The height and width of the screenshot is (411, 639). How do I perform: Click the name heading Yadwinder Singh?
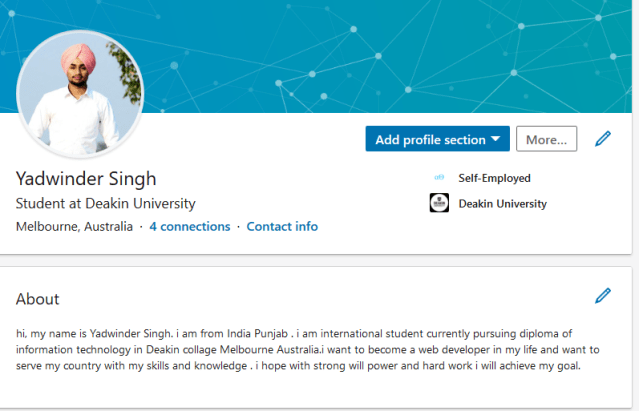point(86,179)
